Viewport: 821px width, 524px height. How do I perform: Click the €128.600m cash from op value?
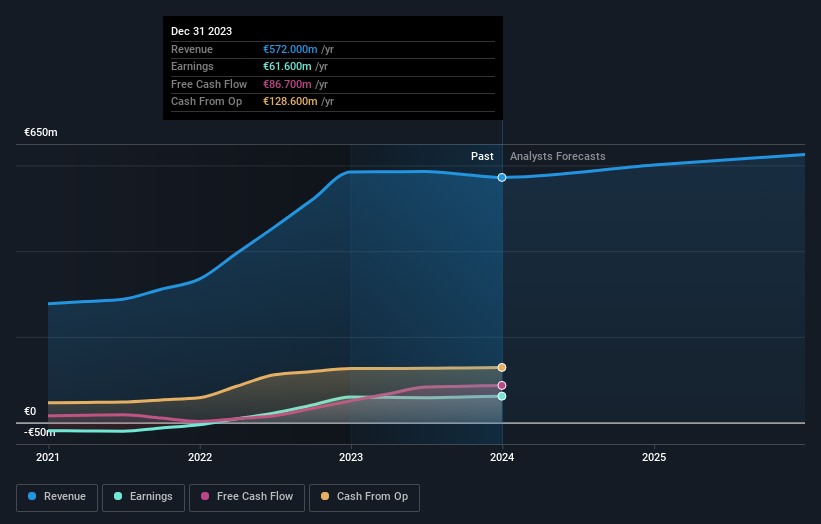pyautogui.click(x=290, y=102)
